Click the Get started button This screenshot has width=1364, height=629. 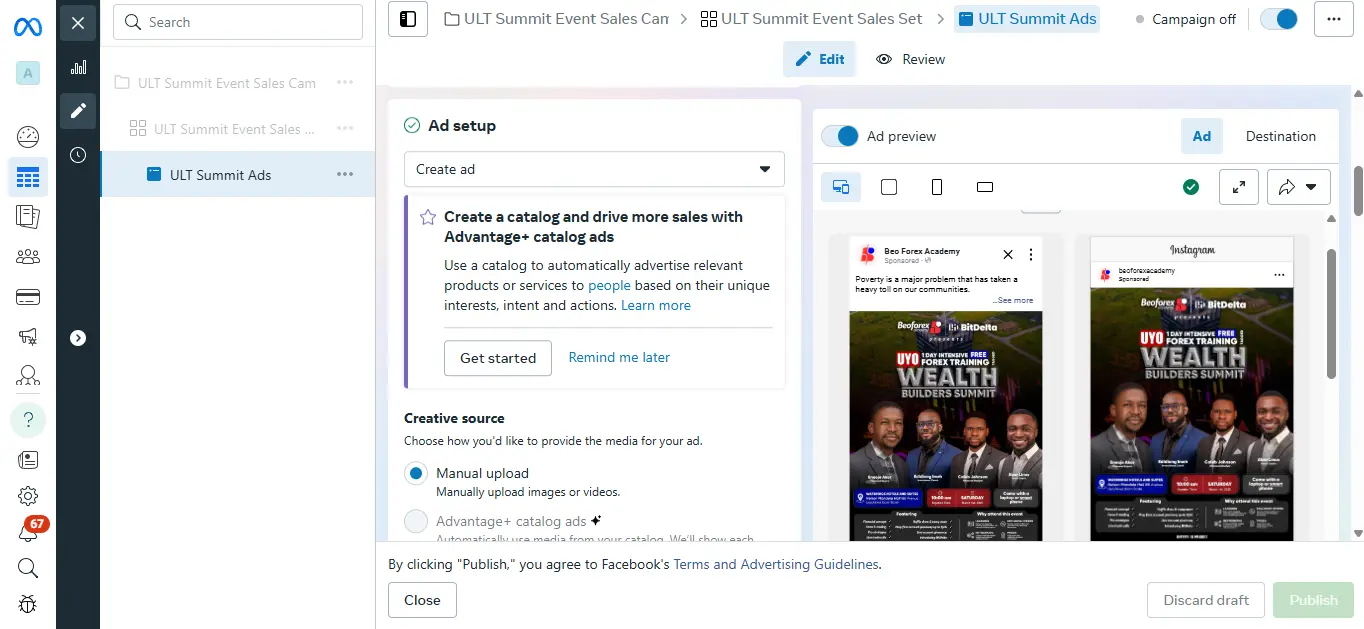click(498, 358)
